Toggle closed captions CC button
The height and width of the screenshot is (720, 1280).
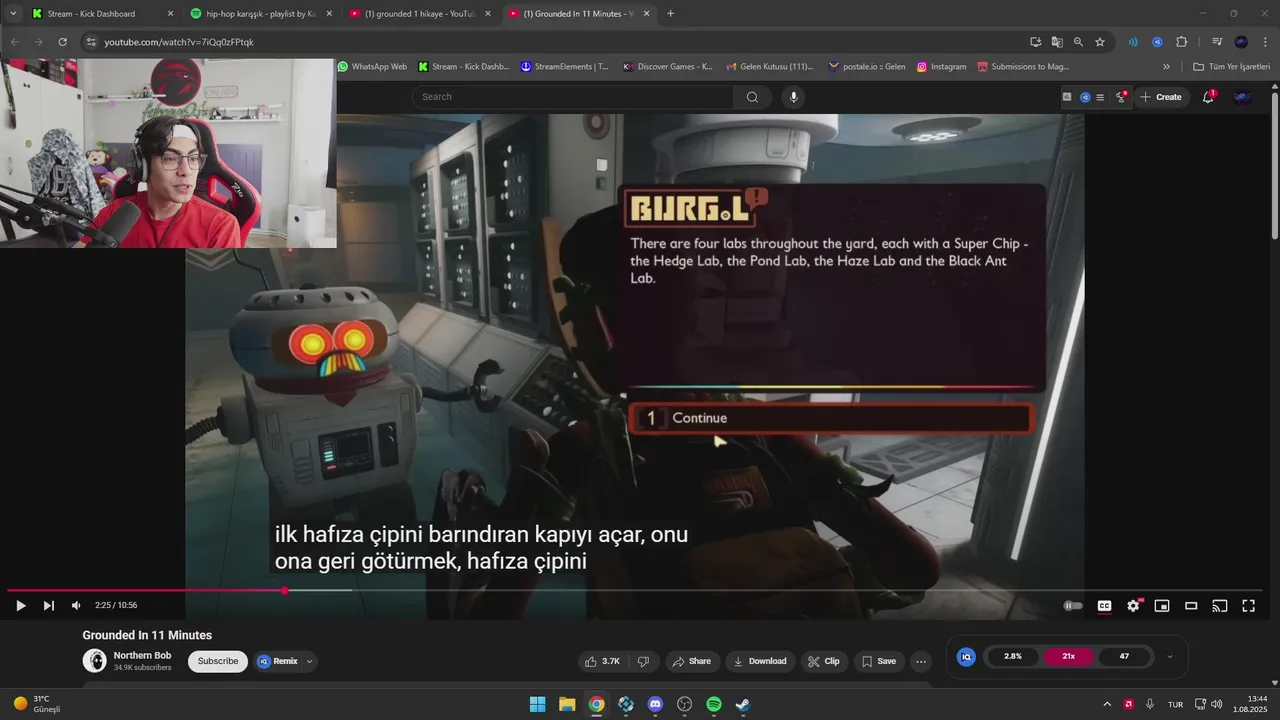[1104, 606]
